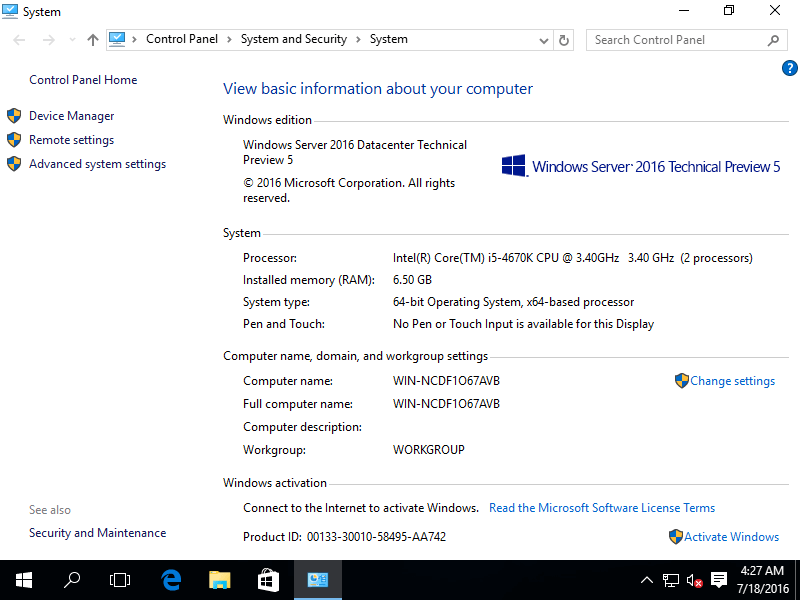800x600 pixels.
Task: Refresh the address bar location
Action: pyautogui.click(x=564, y=40)
